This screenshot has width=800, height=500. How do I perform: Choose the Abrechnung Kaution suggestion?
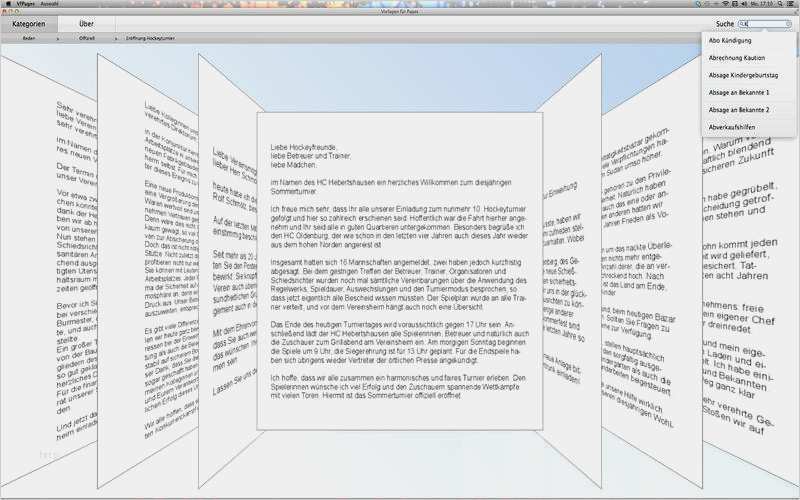[x=732, y=57]
